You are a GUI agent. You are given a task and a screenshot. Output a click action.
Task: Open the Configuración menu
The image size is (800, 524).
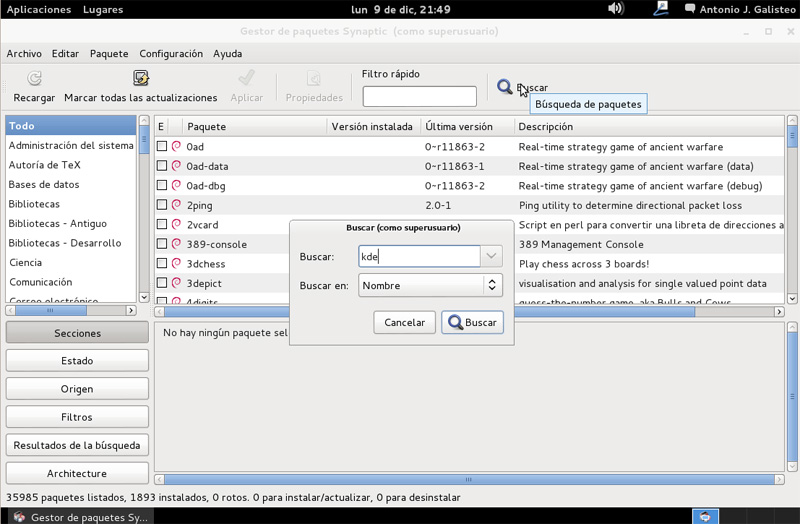[171, 54]
